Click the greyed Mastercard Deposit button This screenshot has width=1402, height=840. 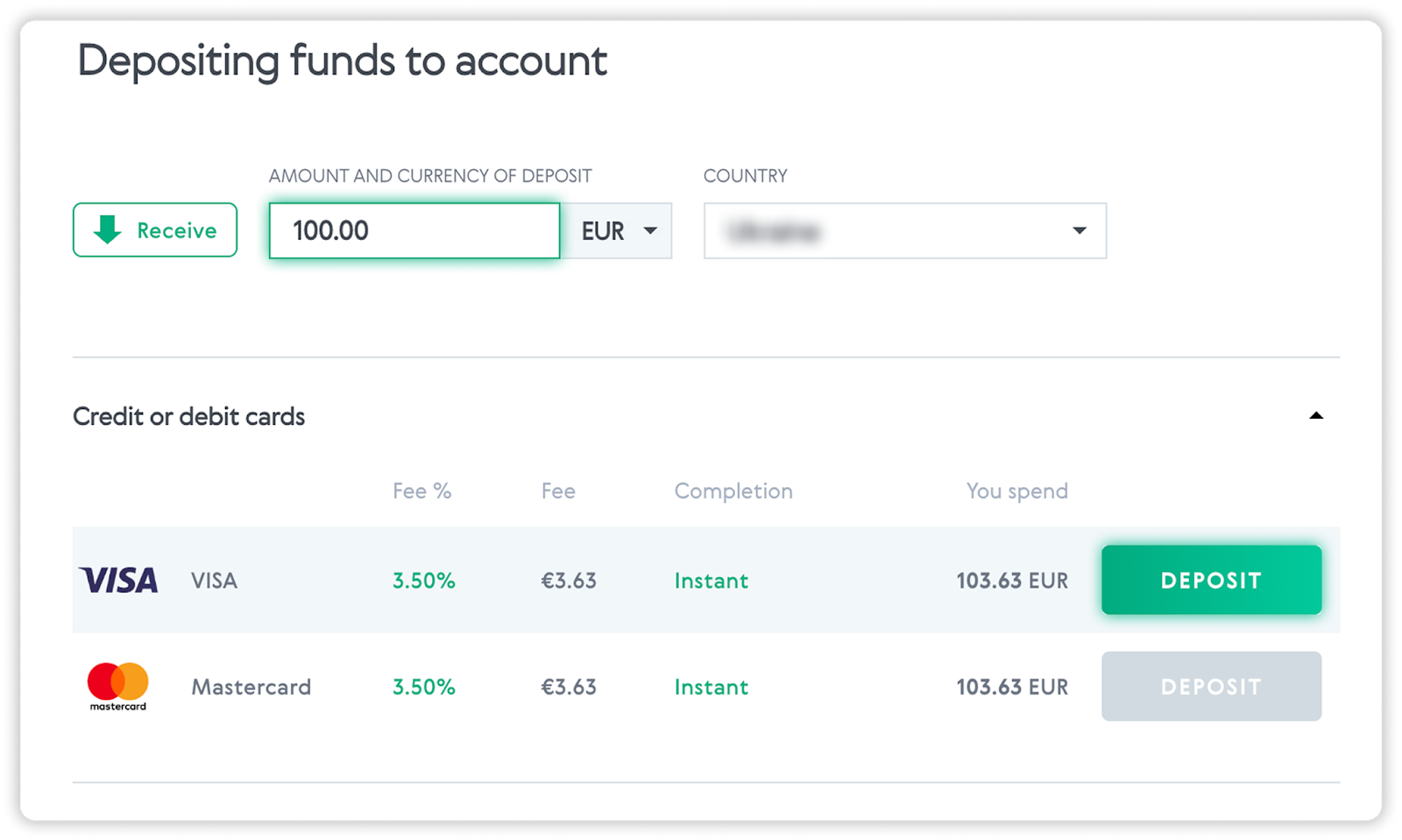coord(1211,686)
